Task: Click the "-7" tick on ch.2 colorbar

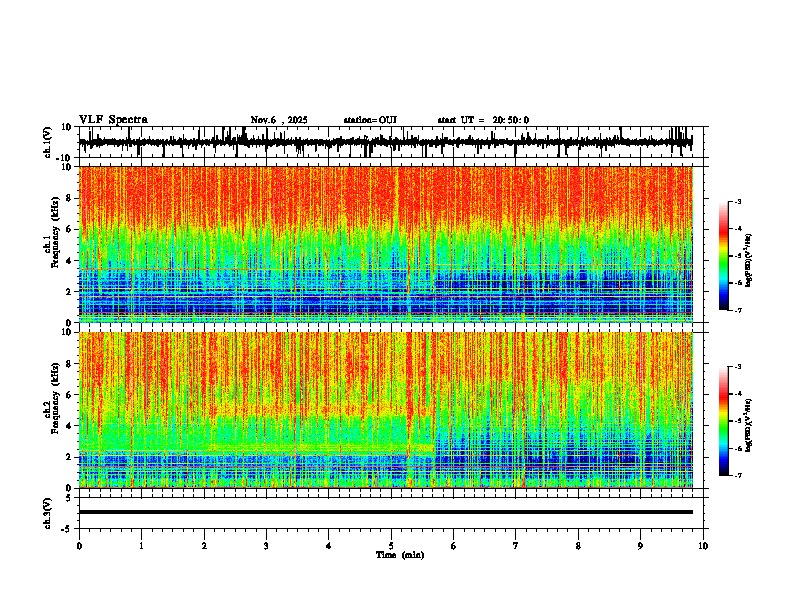Action: 737,475
